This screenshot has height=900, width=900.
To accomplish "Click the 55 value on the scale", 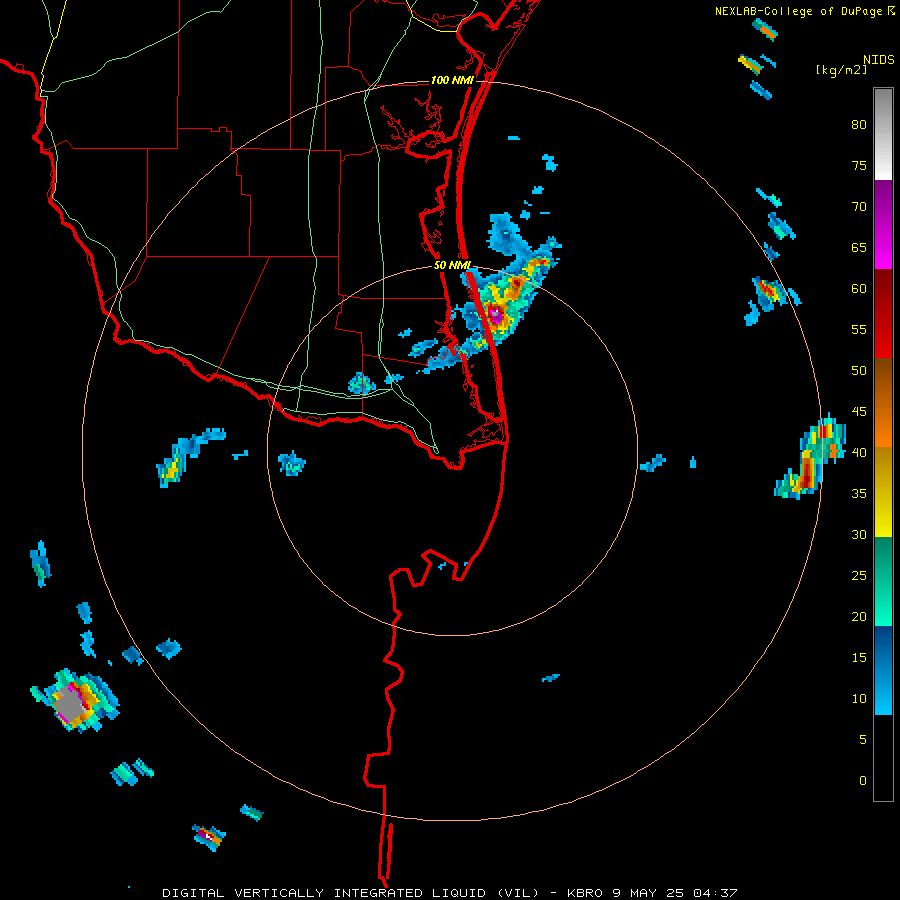I will tap(859, 330).
